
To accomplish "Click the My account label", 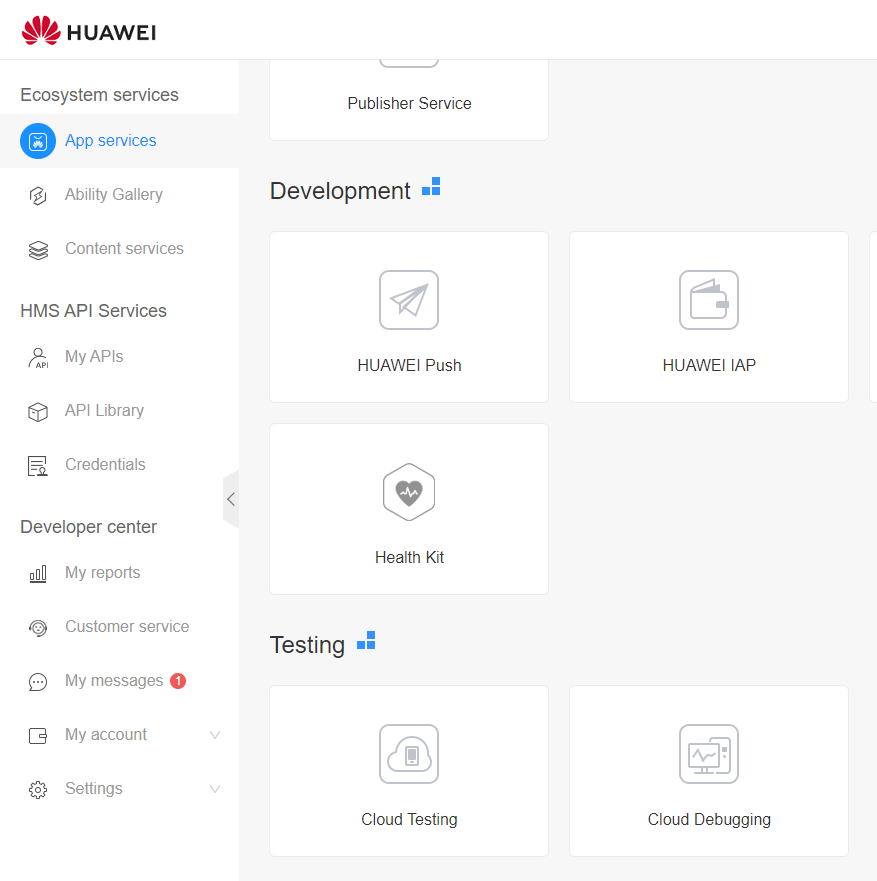I will click(106, 734).
